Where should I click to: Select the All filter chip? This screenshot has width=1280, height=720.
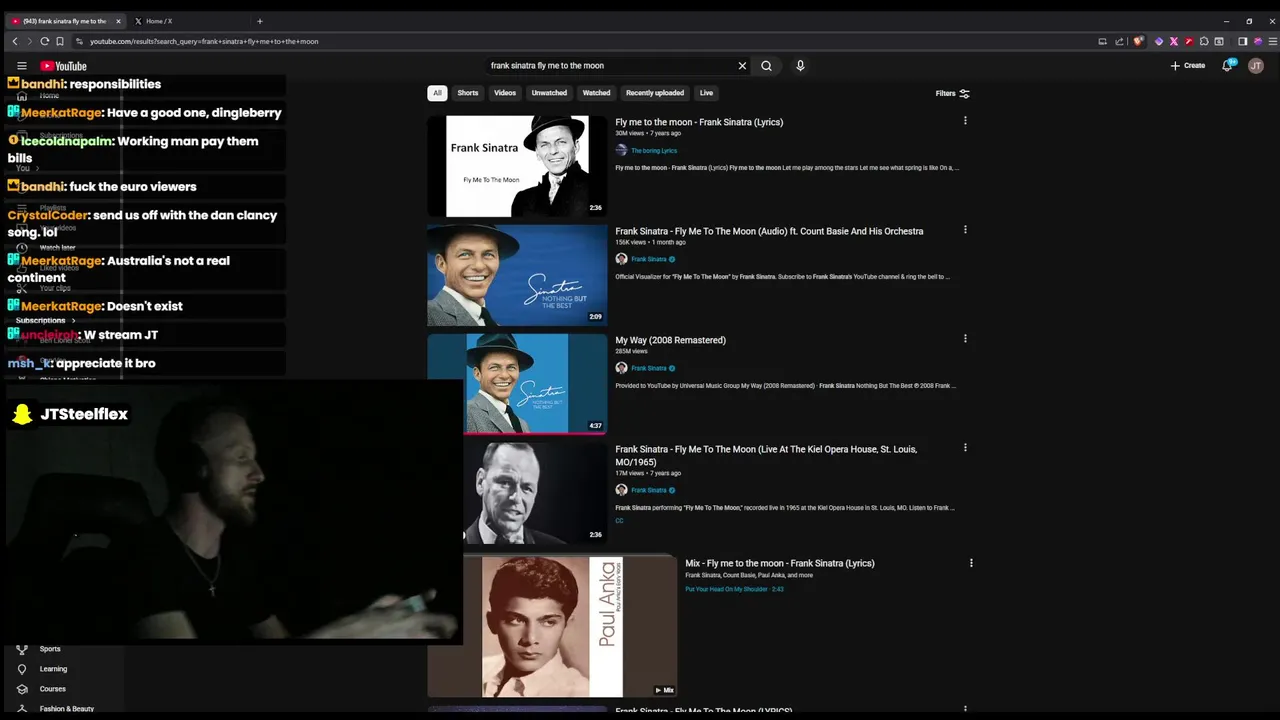pos(437,93)
